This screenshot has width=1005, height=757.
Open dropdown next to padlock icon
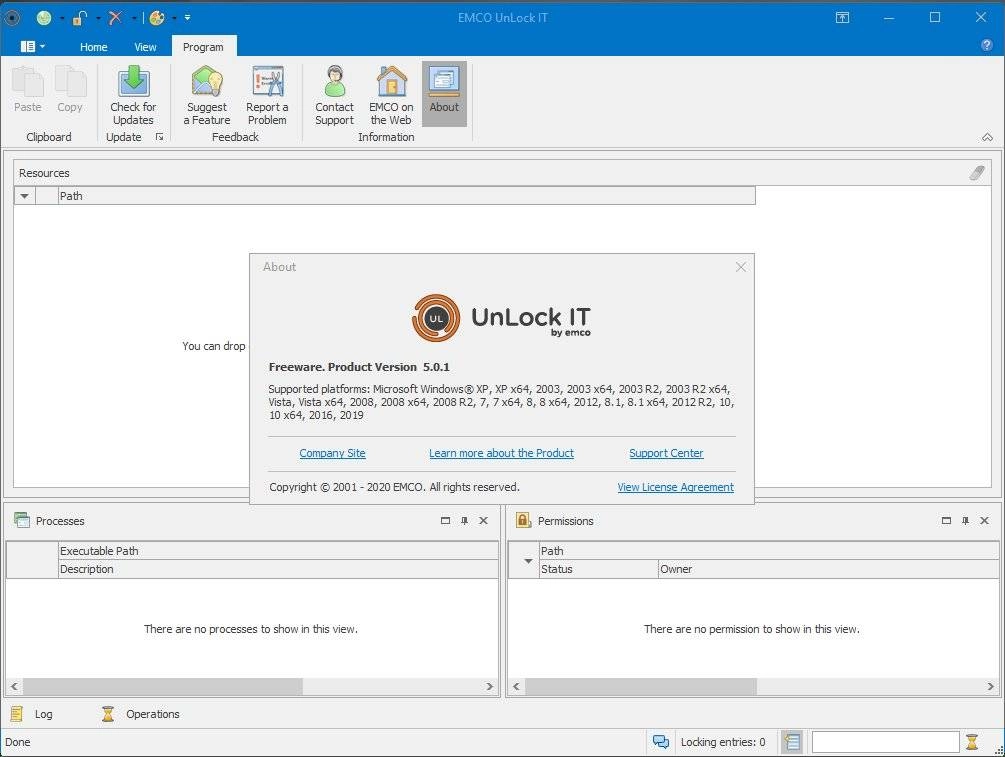[x=98, y=18]
